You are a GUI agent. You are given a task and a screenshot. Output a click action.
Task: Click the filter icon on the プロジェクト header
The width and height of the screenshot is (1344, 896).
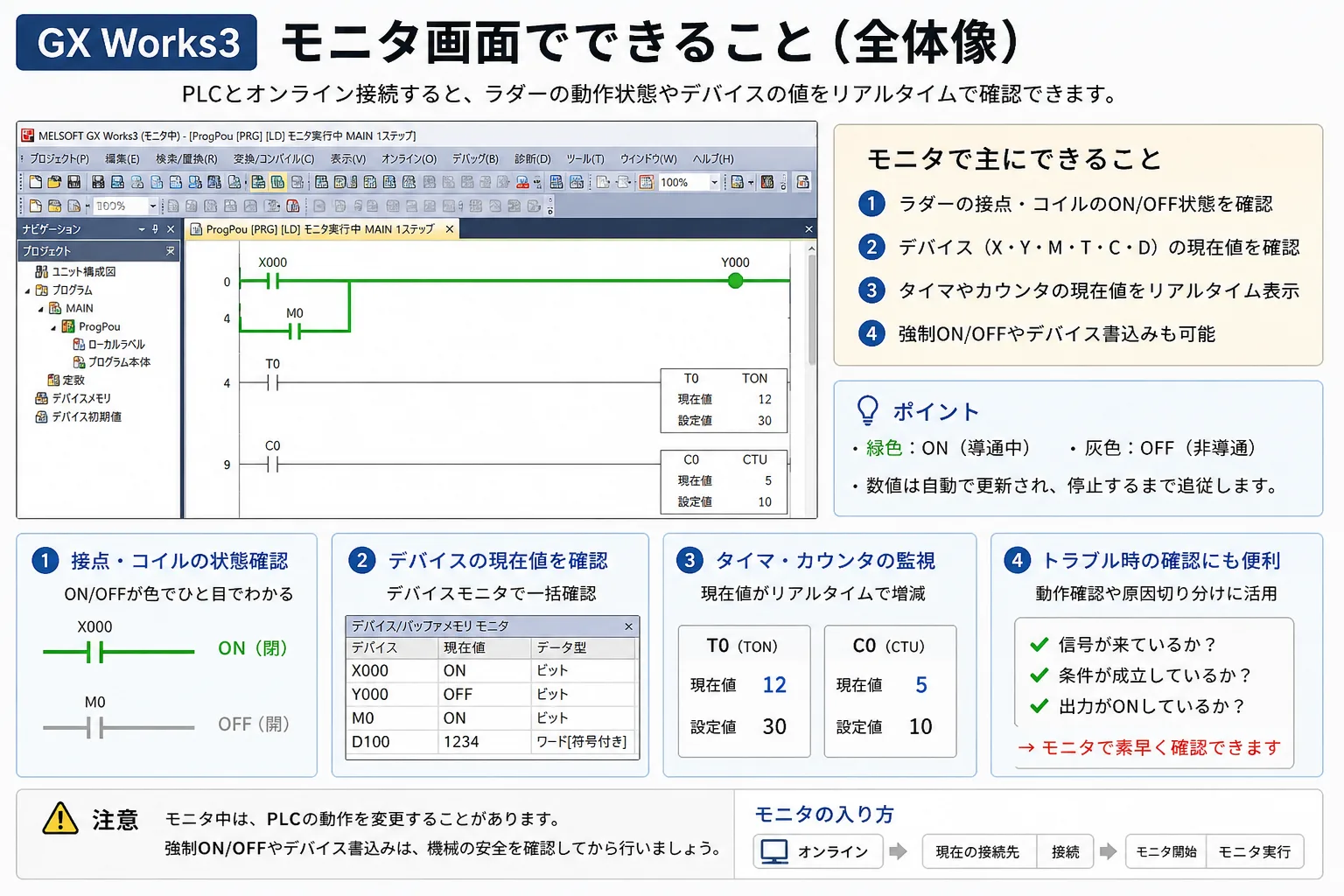(170, 251)
